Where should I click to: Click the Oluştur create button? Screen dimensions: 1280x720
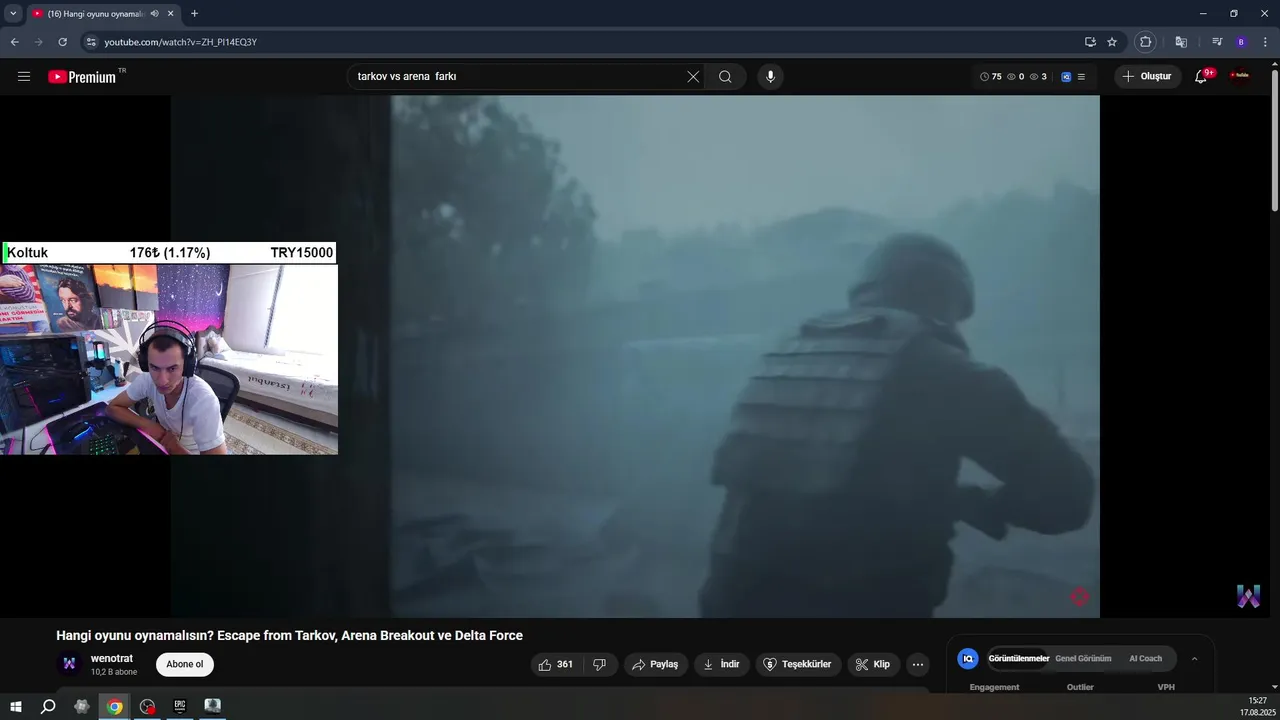tap(1148, 76)
